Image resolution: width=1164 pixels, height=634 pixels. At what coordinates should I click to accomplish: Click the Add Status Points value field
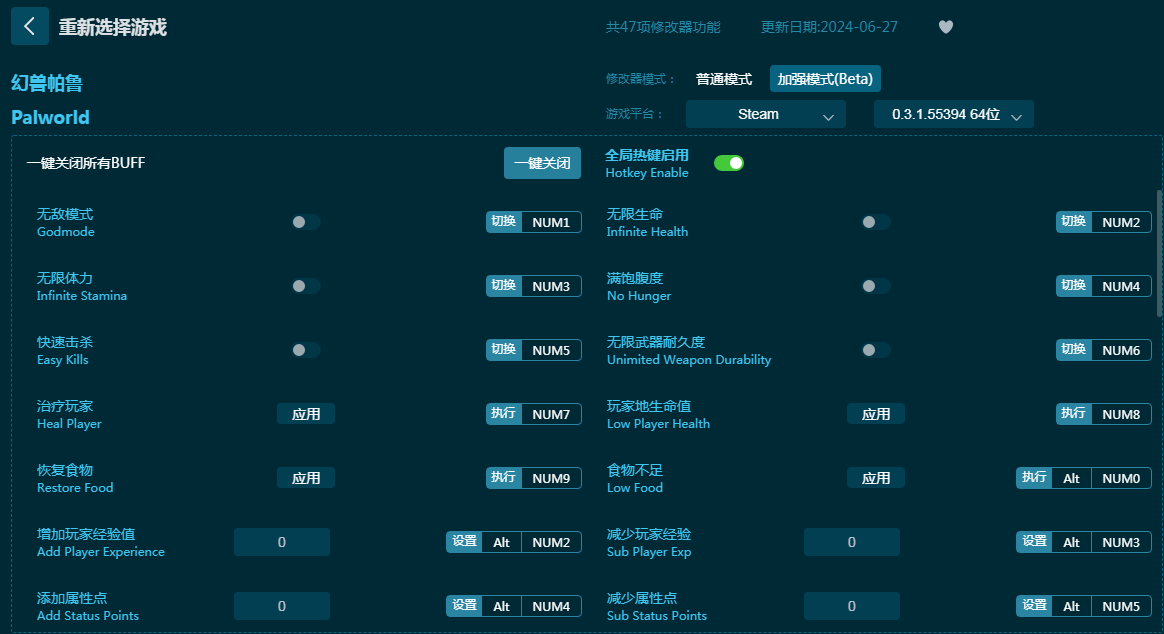pyautogui.click(x=281, y=606)
